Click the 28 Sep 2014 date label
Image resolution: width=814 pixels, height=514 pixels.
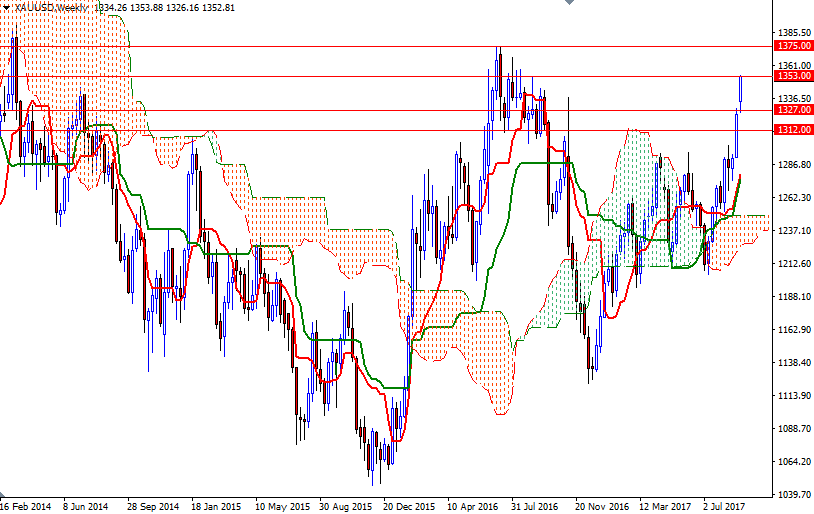click(153, 506)
